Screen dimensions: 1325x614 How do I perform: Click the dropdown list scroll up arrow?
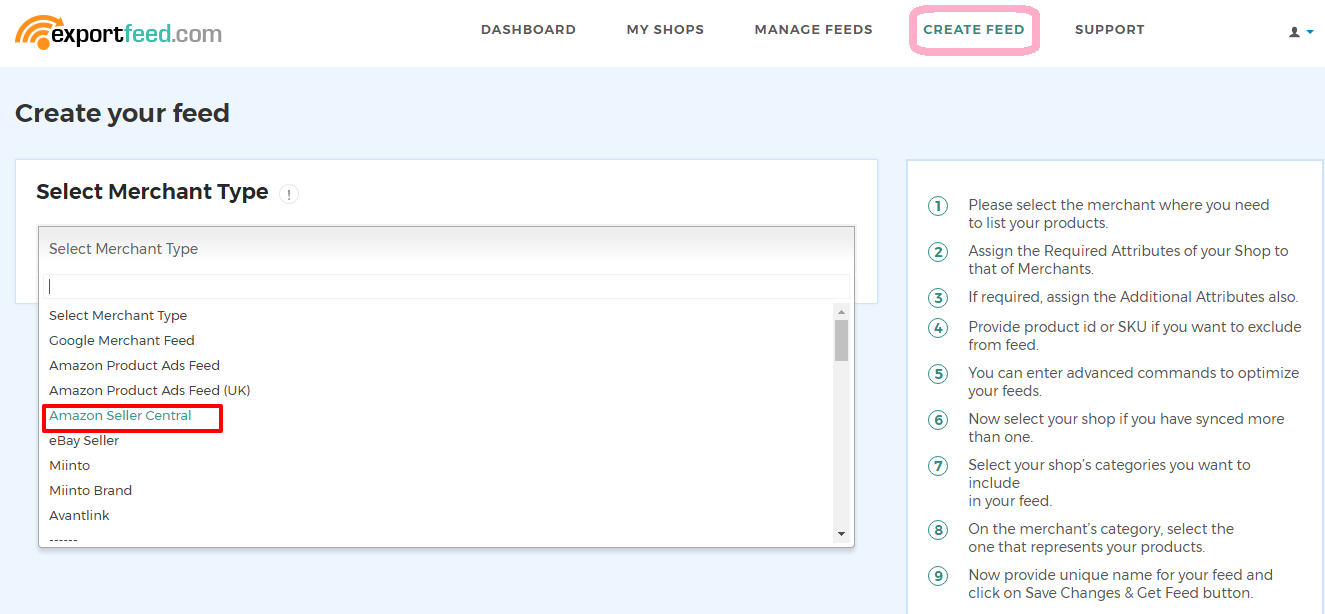tap(842, 311)
